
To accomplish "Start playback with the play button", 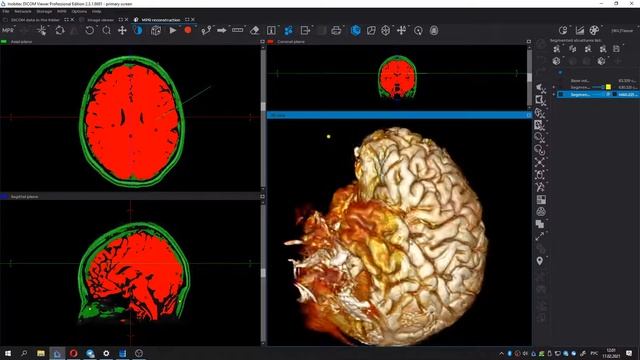I will point(173,30).
